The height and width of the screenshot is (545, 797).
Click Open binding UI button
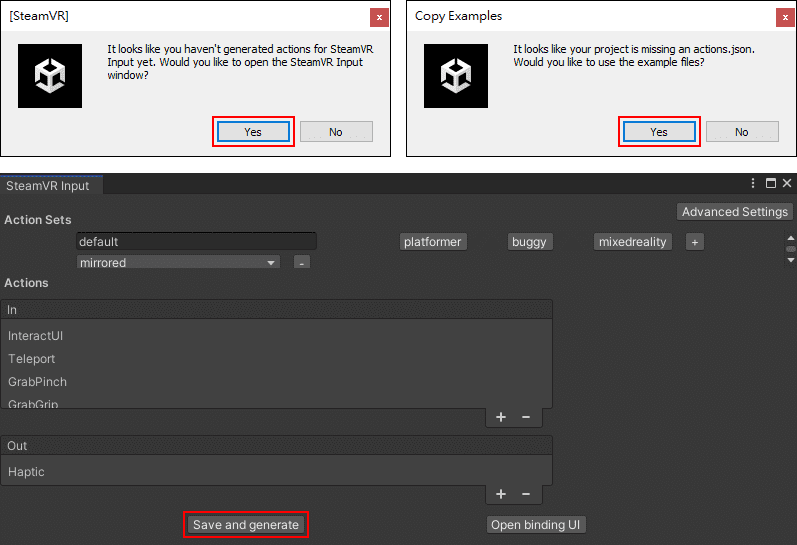click(536, 525)
